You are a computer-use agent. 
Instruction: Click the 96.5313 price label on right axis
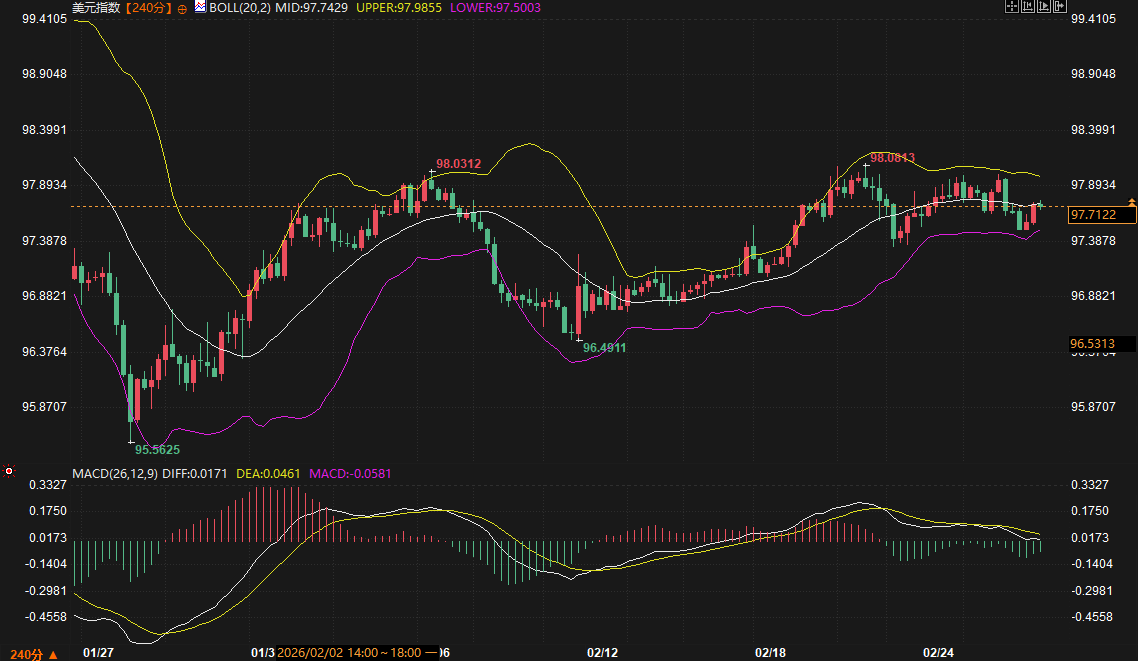(x=1102, y=344)
